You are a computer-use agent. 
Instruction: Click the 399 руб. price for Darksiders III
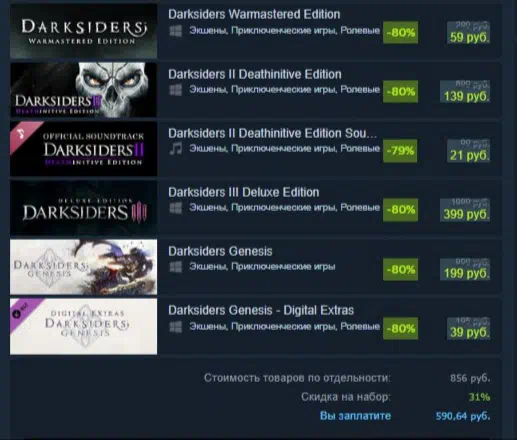(466, 214)
